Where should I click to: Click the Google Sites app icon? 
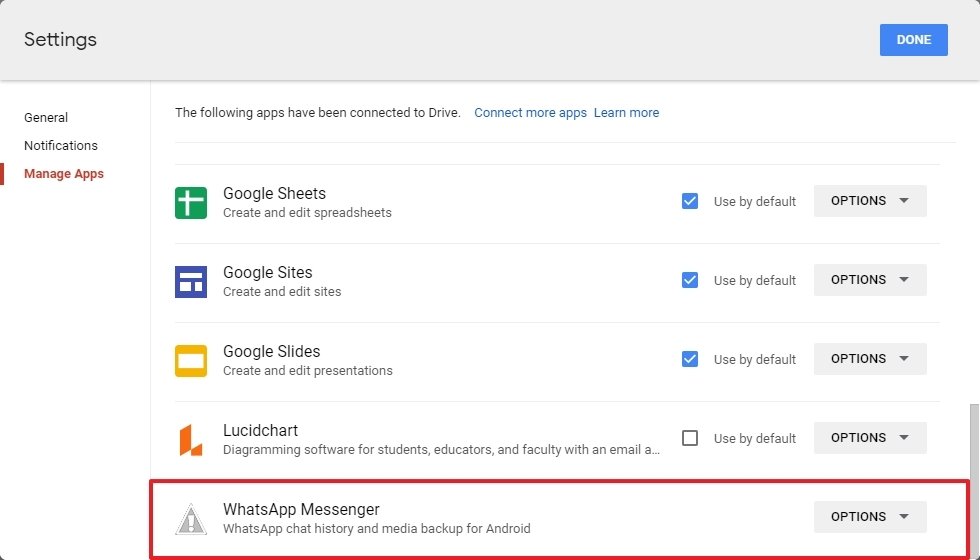point(191,281)
